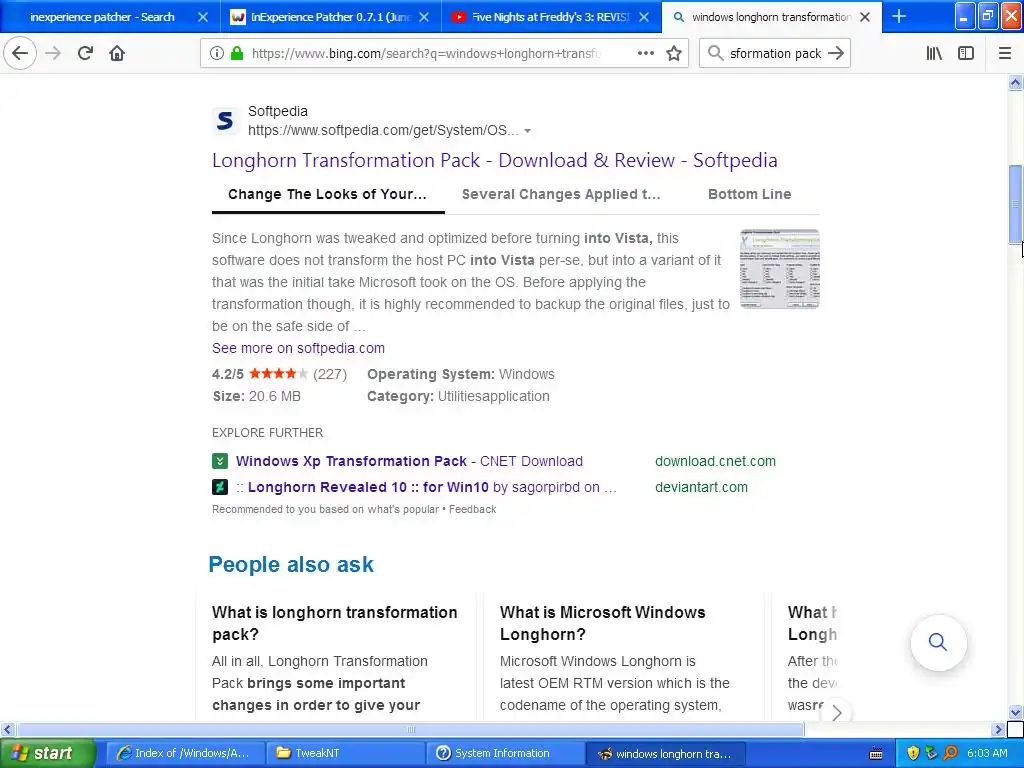
Task: Open the Windows Start menu
Action: (48, 753)
